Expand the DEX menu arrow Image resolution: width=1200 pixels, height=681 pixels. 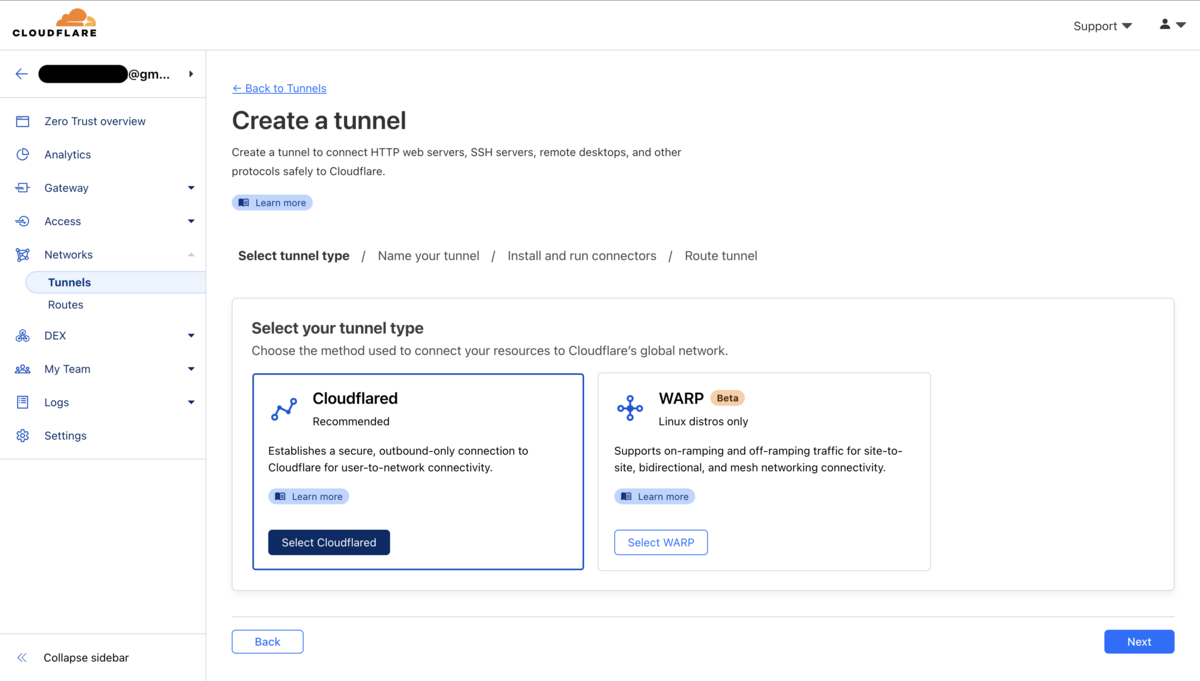[x=191, y=336]
